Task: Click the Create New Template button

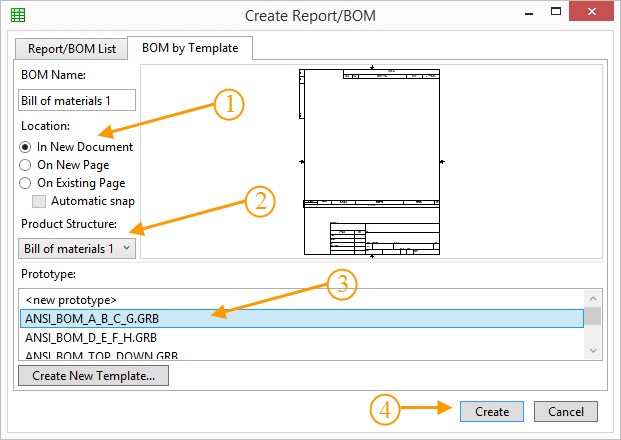Action: click(94, 375)
